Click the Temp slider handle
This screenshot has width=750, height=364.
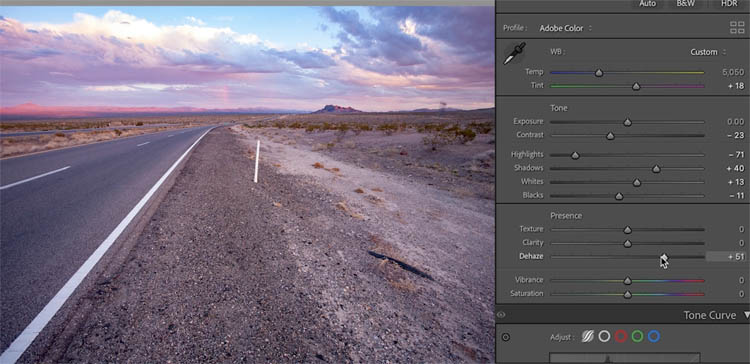[599, 73]
